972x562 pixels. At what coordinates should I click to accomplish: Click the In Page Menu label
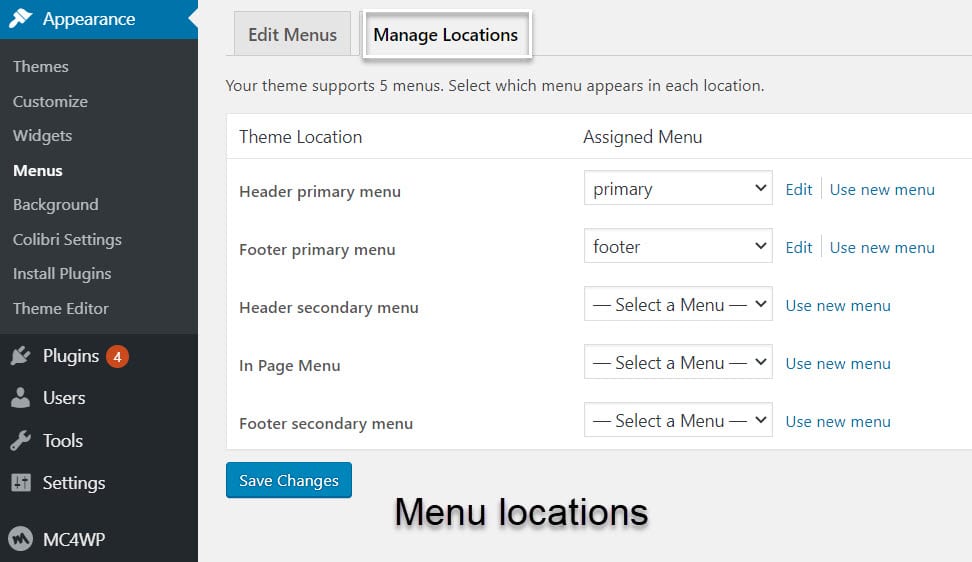point(289,366)
